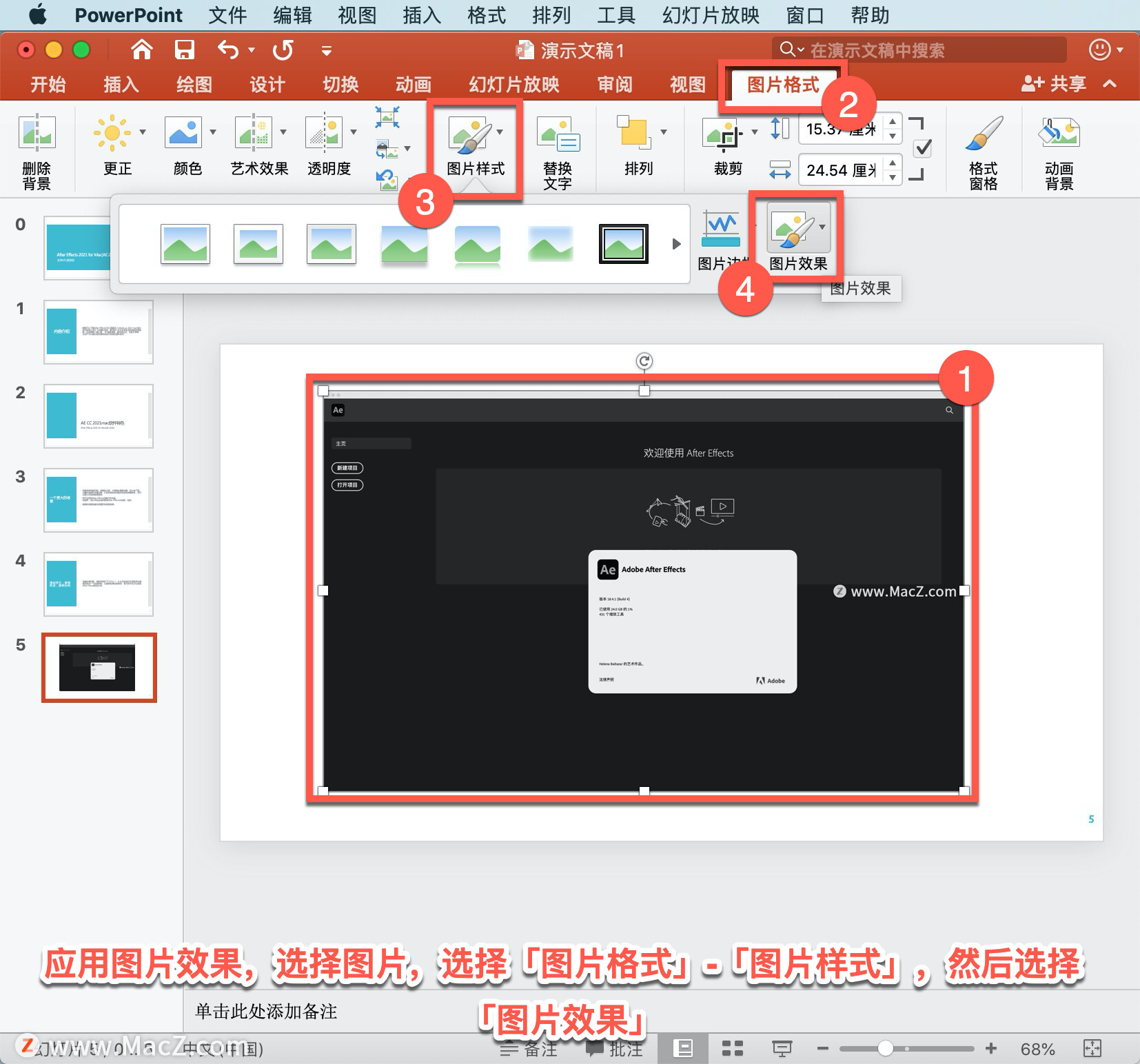Open the Picture Styles (图片样式) button
The height and width of the screenshot is (1064, 1140).
pos(475,147)
